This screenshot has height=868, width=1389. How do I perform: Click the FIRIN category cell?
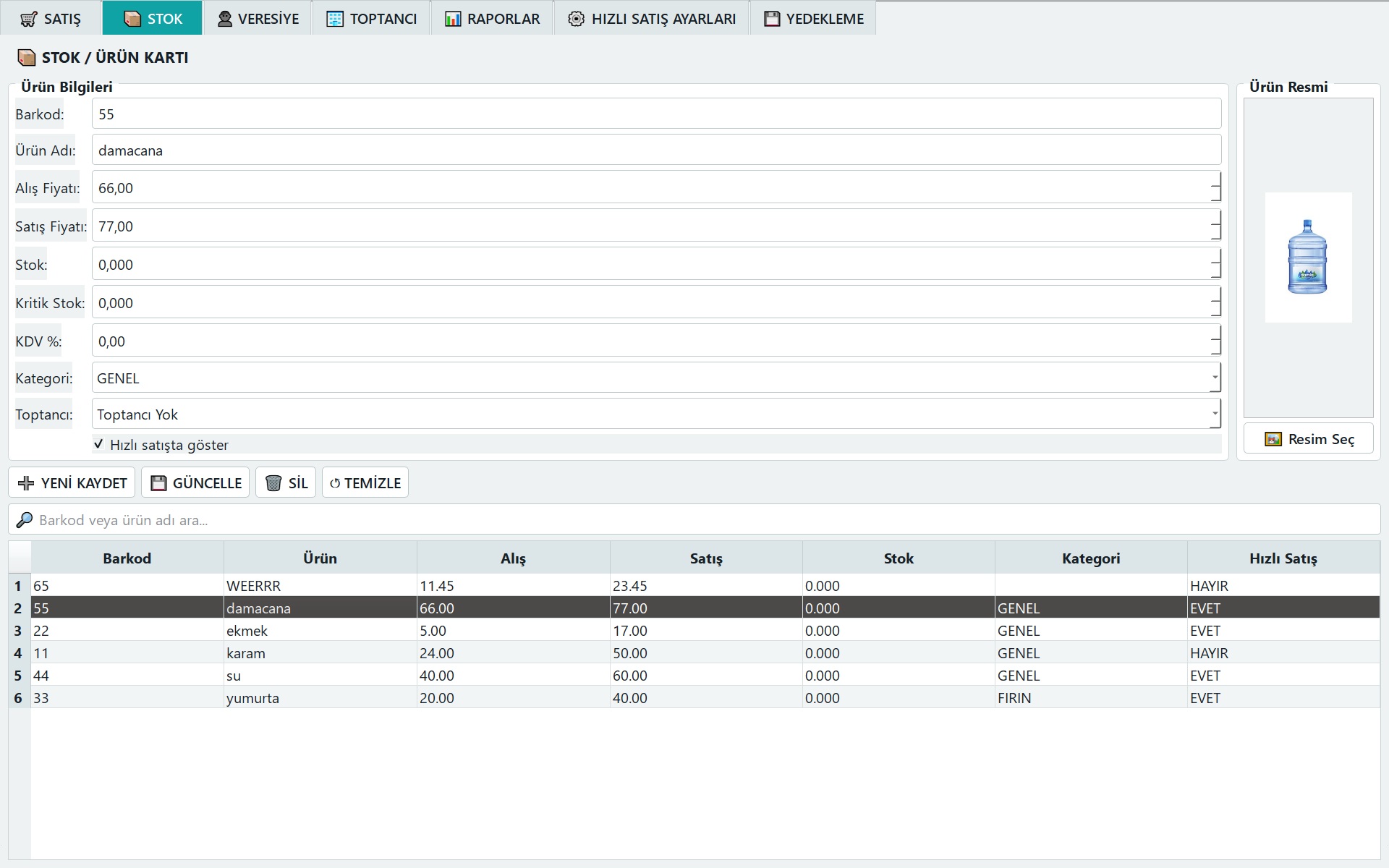[1091, 697]
